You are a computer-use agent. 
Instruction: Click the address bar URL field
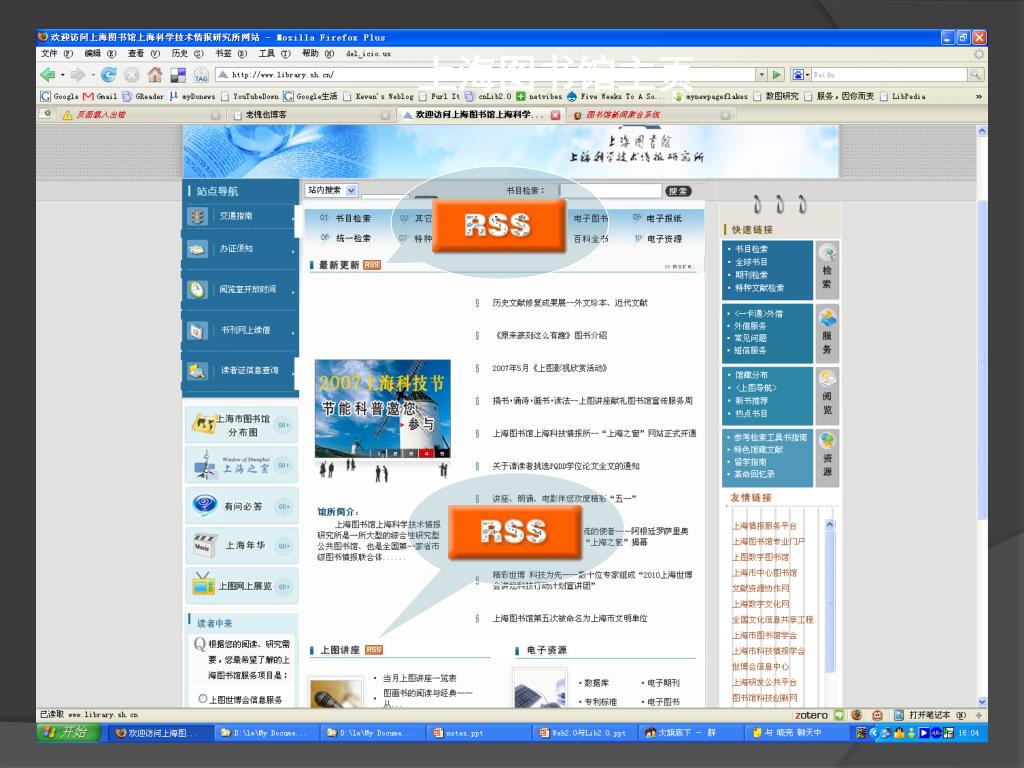[x=485, y=75]
